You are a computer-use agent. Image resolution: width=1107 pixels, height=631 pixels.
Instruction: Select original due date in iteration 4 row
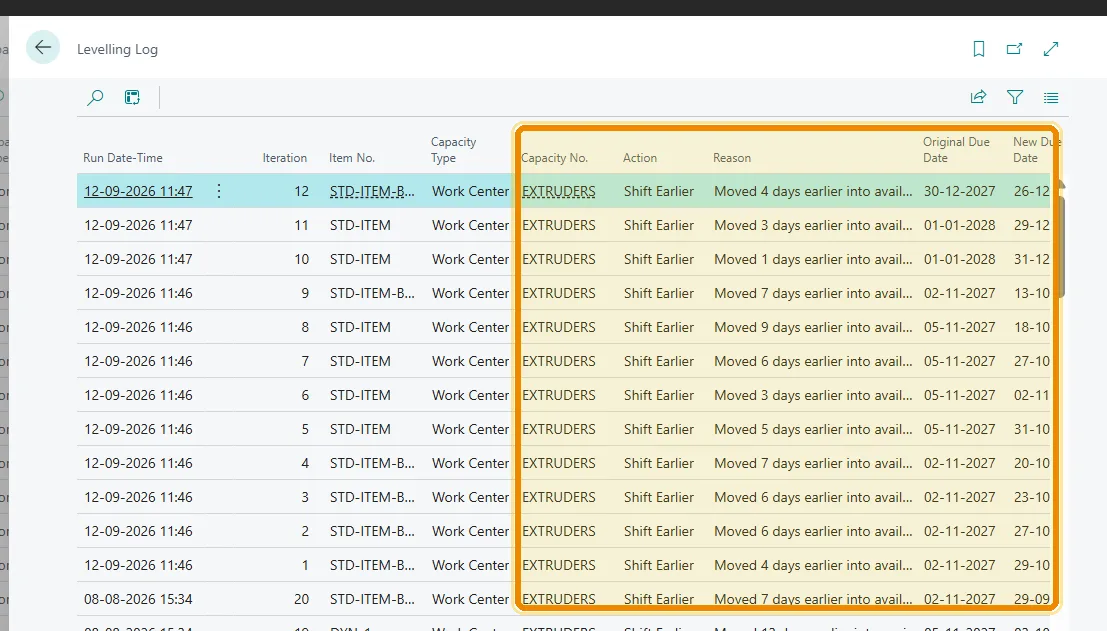pos(959,464)
